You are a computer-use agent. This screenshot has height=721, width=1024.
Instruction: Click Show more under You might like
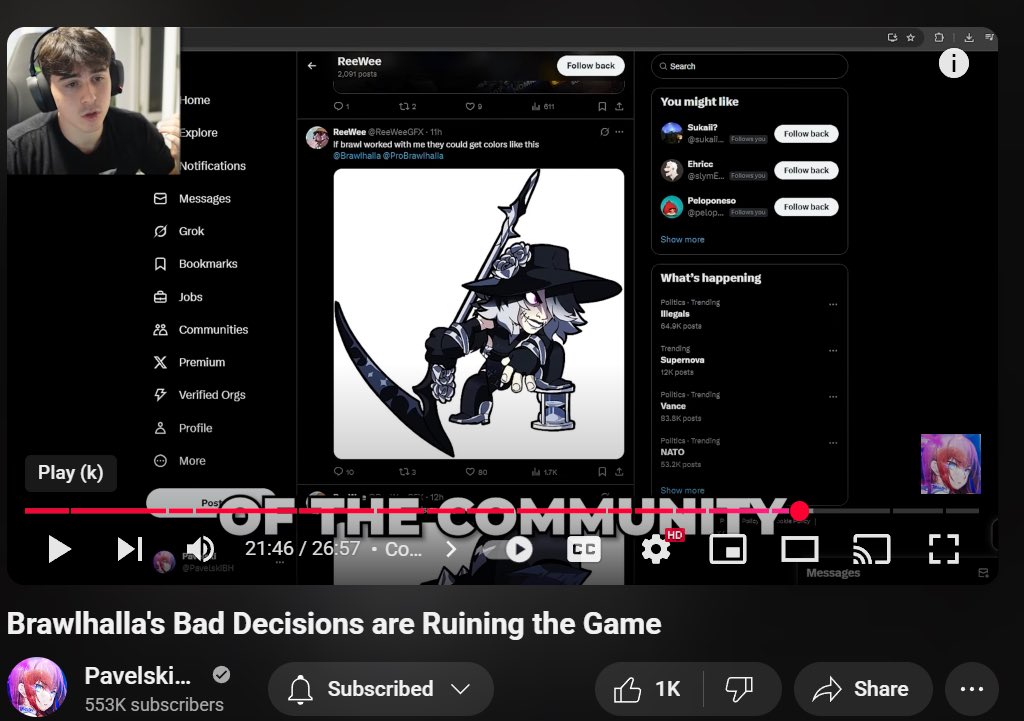click(682, 240)
